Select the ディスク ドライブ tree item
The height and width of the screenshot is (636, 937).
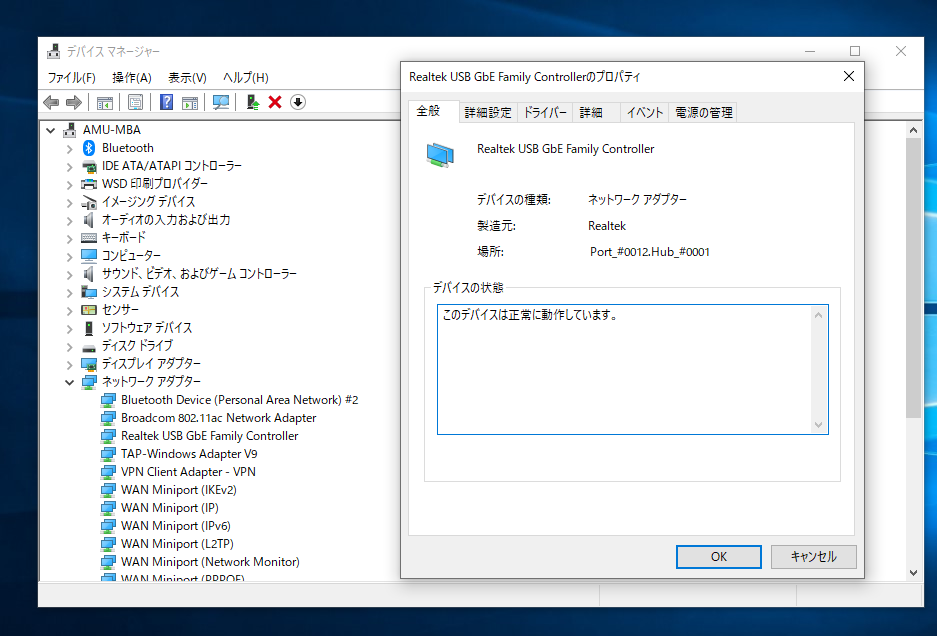[x=137, y=345]
